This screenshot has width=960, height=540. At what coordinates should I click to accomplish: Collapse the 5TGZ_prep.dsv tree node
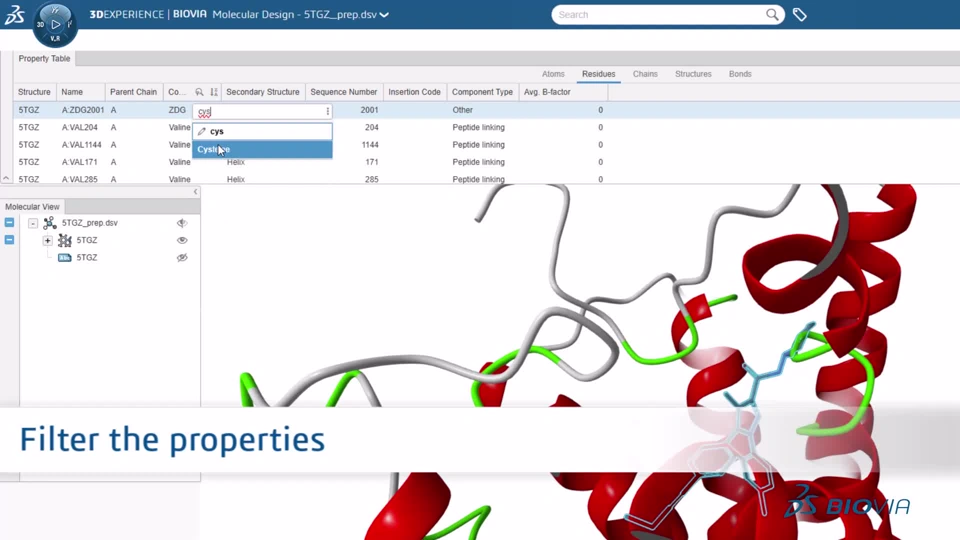click(x=33, y=223)
